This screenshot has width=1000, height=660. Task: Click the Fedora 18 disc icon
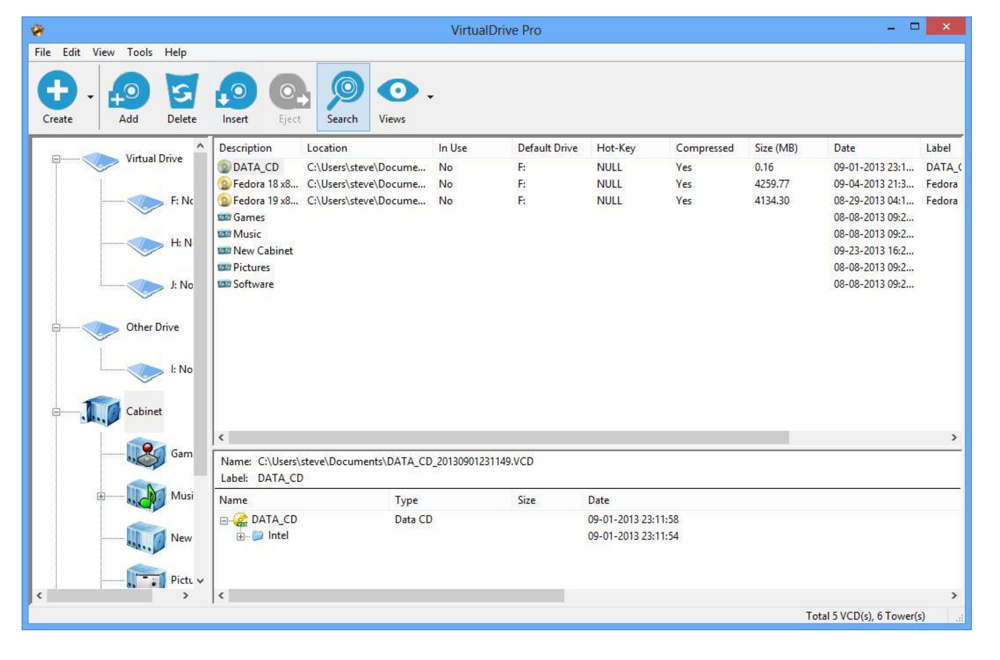[224, 184]
